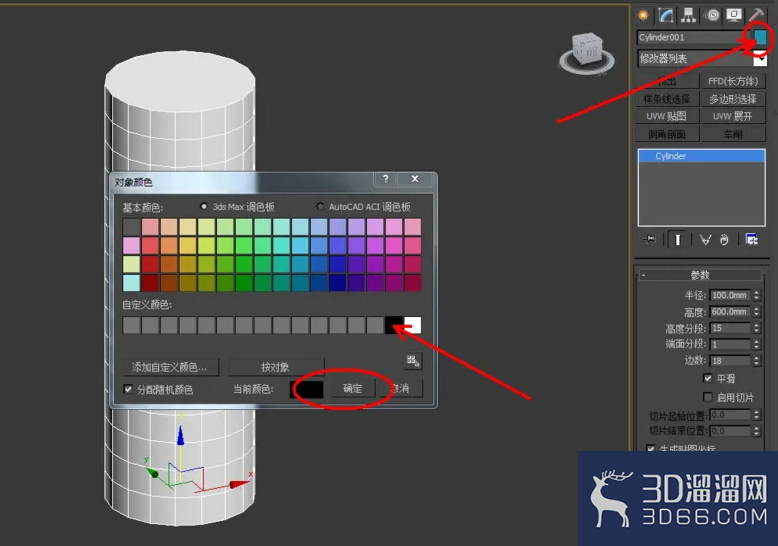Open the Utilities hammer icon
This screenshot has width=778, height=546.
click(757, 15)
